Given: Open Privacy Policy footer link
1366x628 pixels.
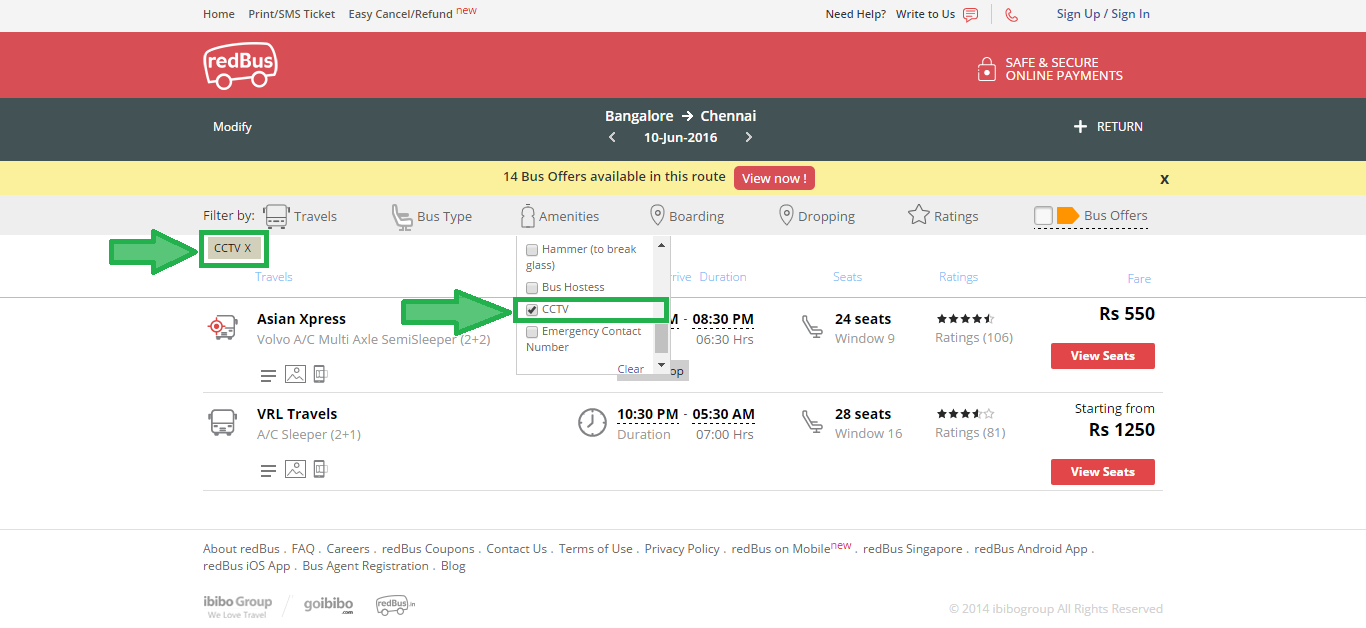Looking at the screenshot, I should coord(682,549).
